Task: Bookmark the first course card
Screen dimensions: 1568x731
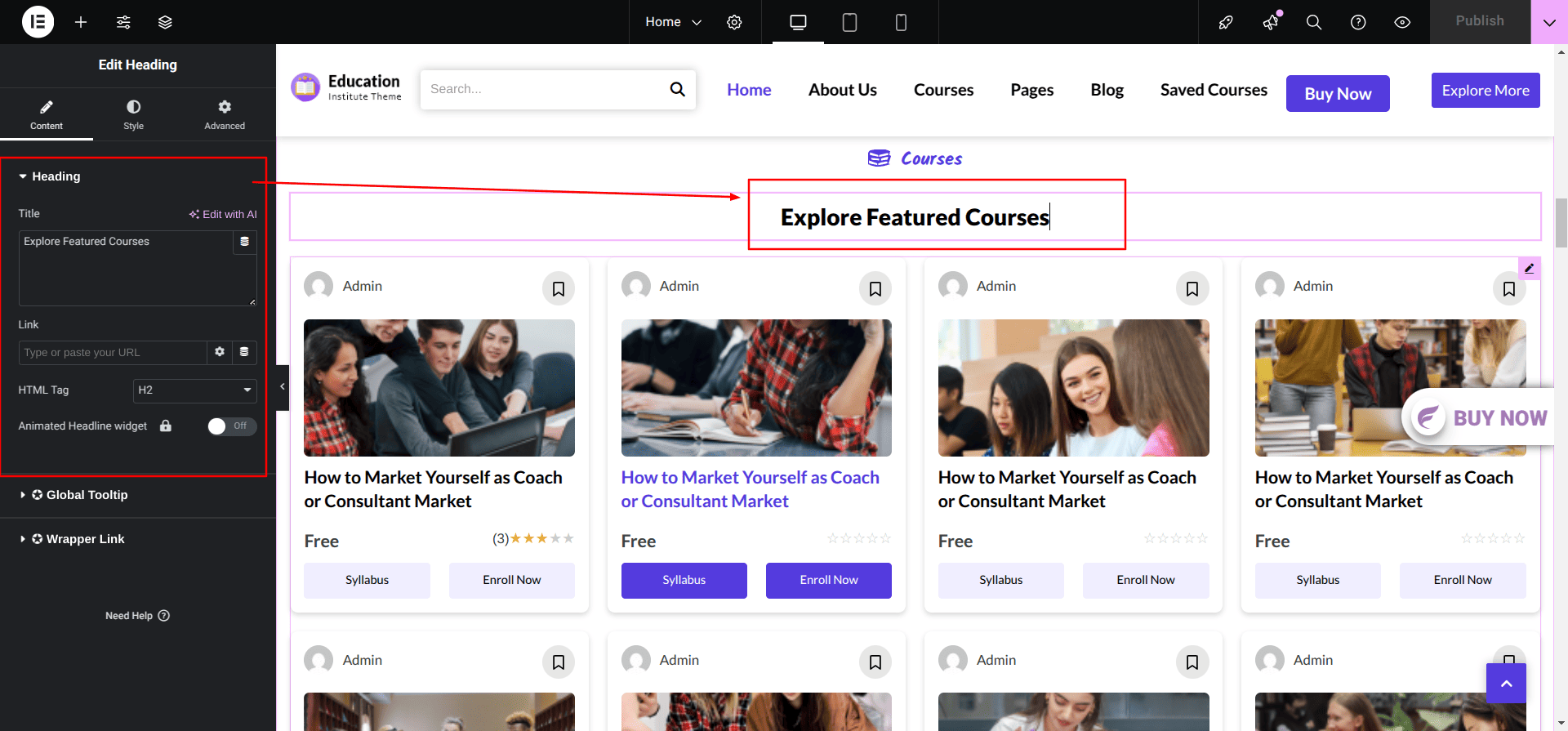Action: coord(559,288)
